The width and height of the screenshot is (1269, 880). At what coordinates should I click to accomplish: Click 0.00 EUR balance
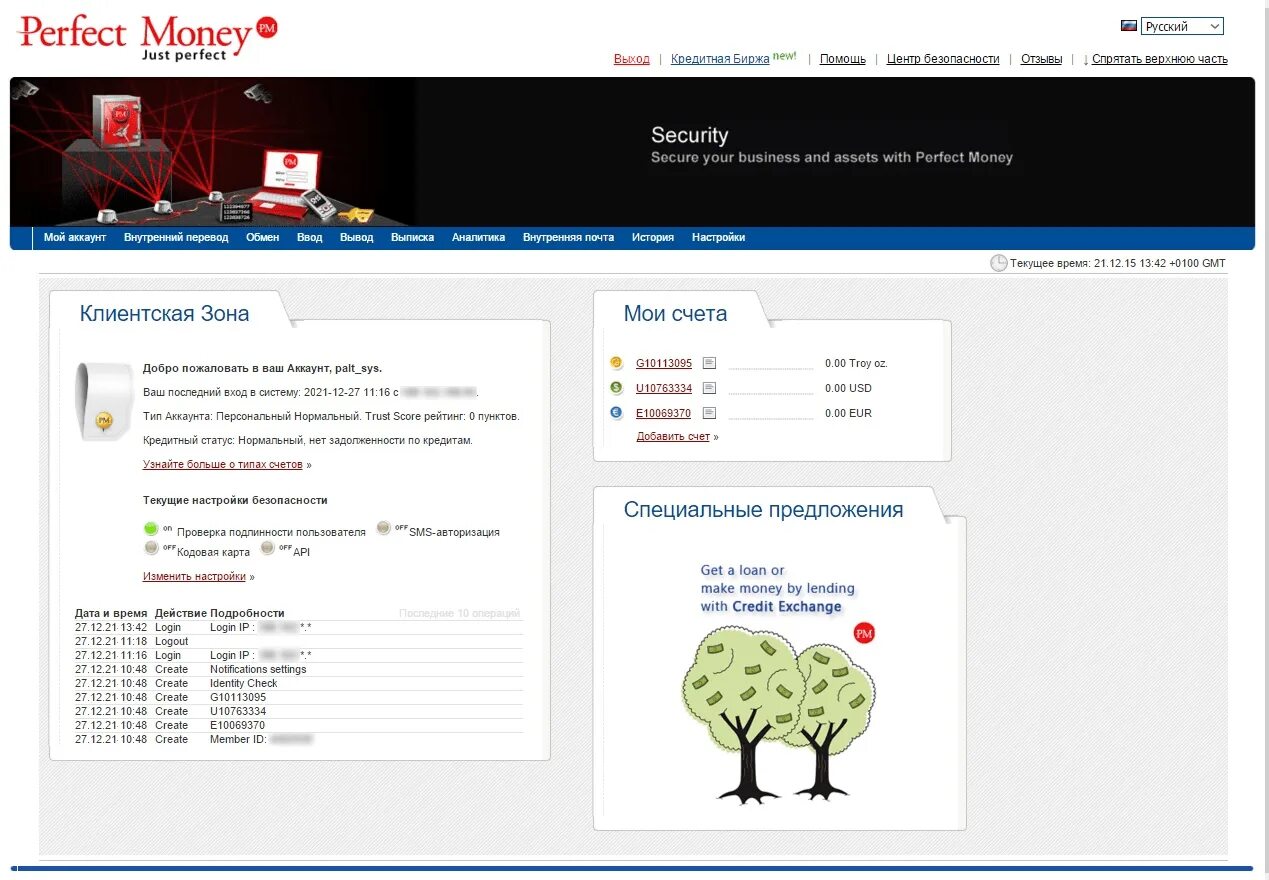coord(848,413)
